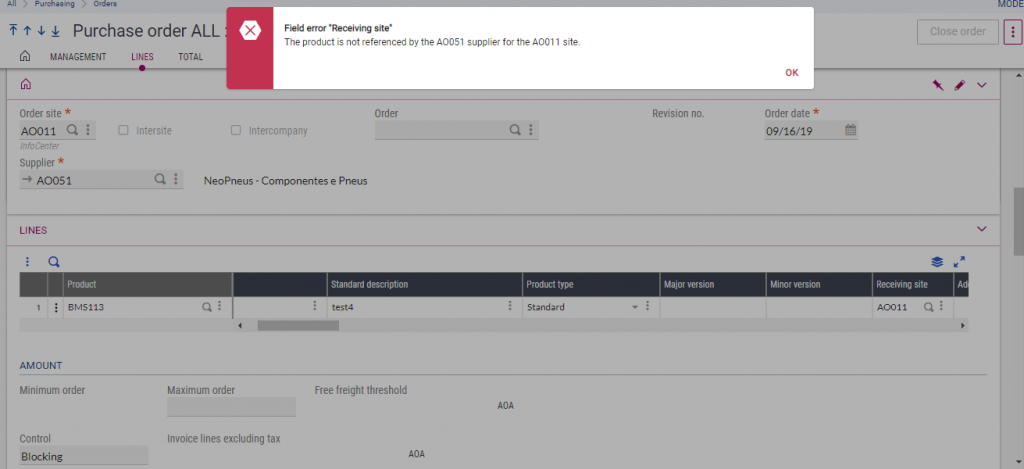Go to next record down arrow

[x=41, y=31]
